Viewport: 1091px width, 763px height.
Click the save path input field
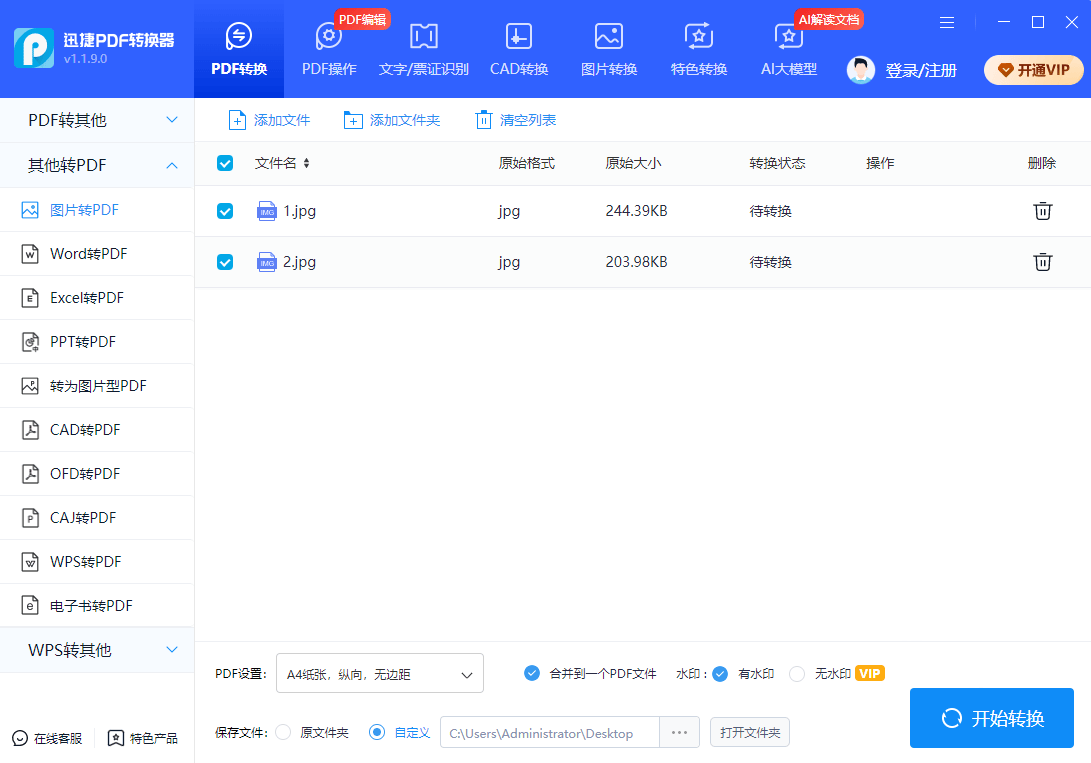pos(550,732)
